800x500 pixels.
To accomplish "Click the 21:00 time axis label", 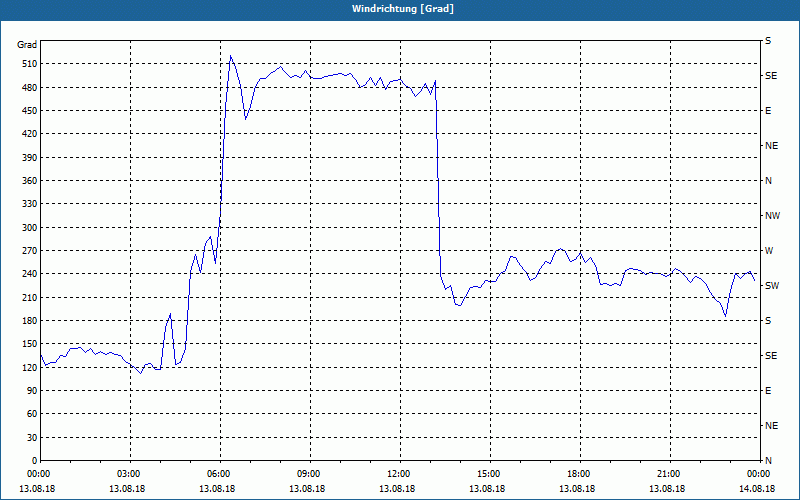I will [x=669, y=474].
